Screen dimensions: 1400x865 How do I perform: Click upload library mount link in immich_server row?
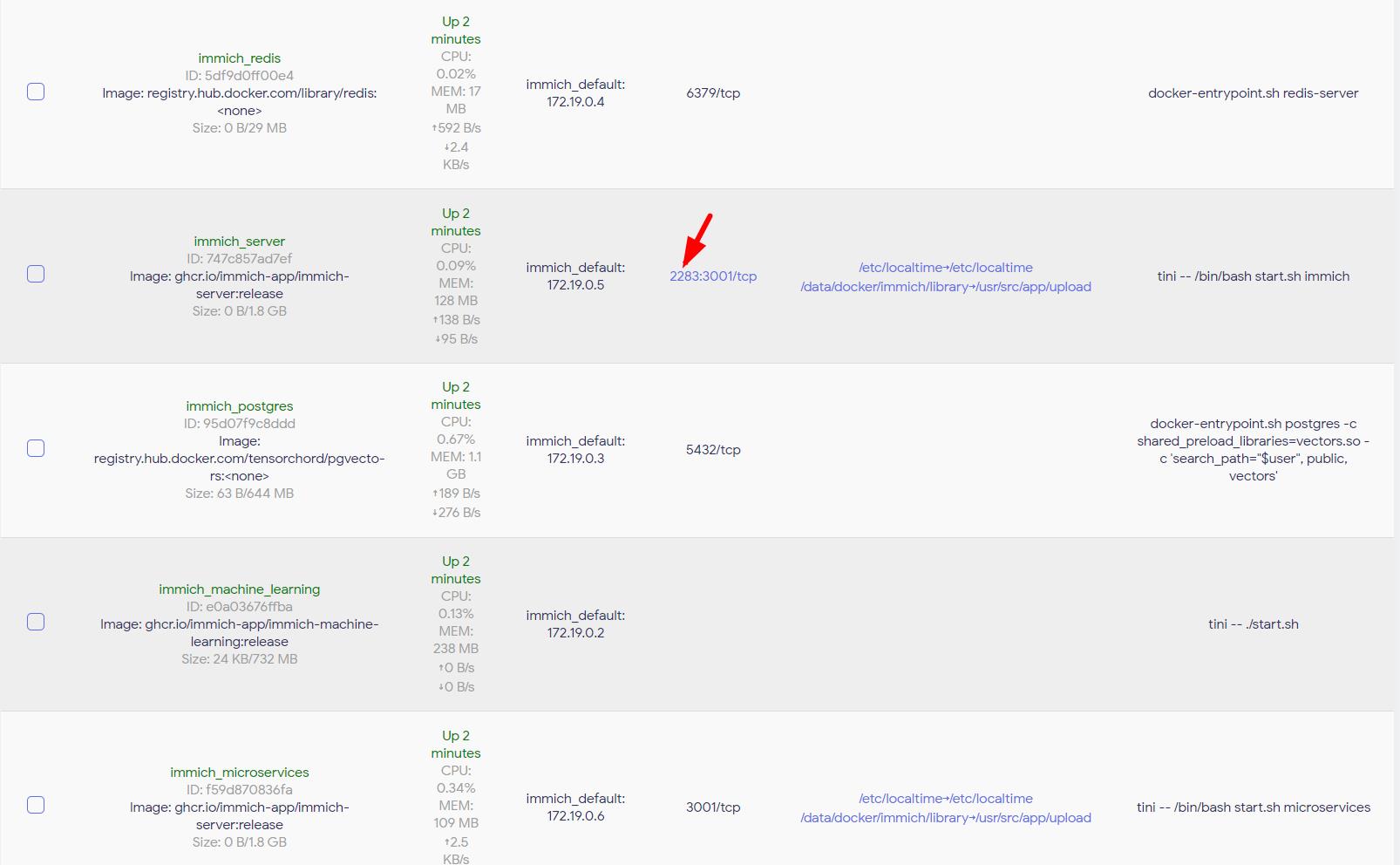(946, 287)
